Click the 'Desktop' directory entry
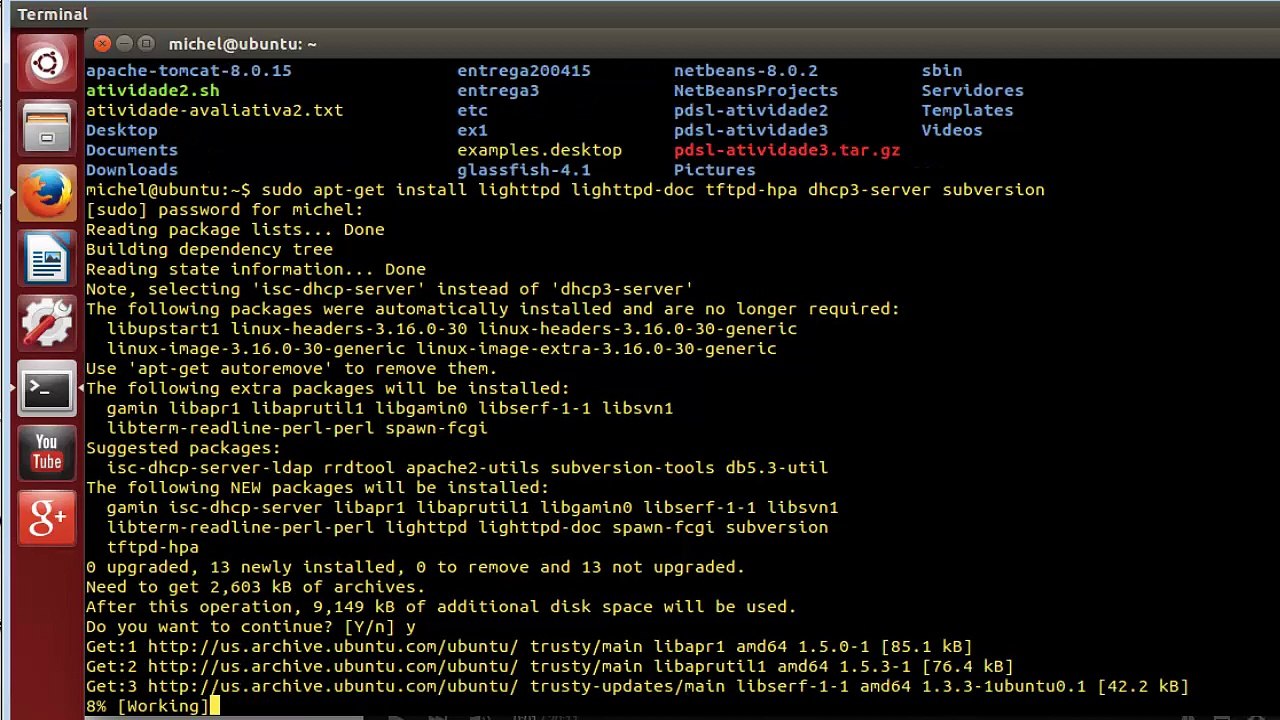The height and width of the screenshot is (720, 1280). pyautogui.click(x=121, y=130)
